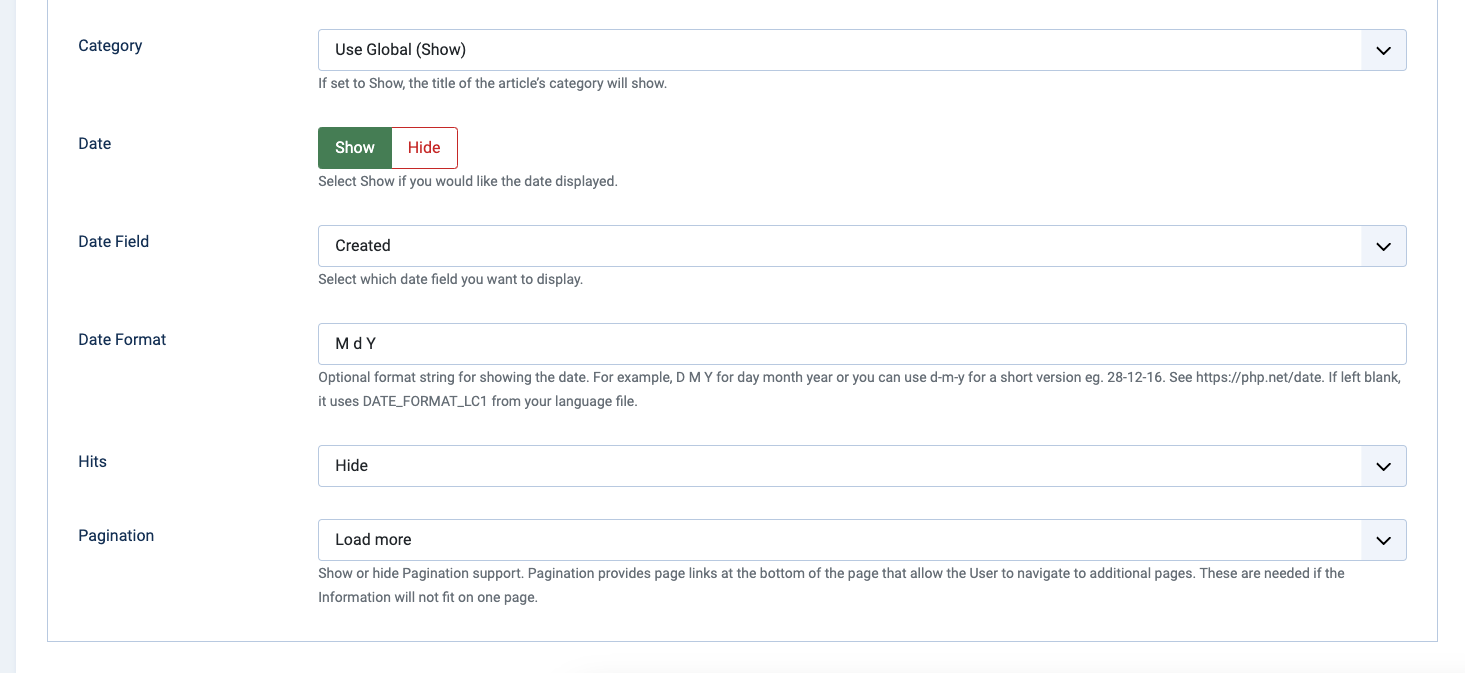Click the Date Format label
This screenshot has height=673, width=1465.
[x=122, y=340]
